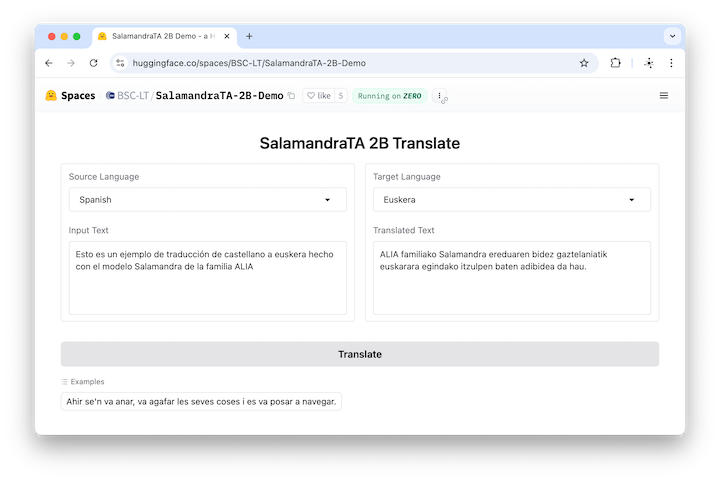Click the "SalamandraTA 2B Translate" heading
Image resolution: width=720 pixels, height=481 pixels.
click(360, 143)
